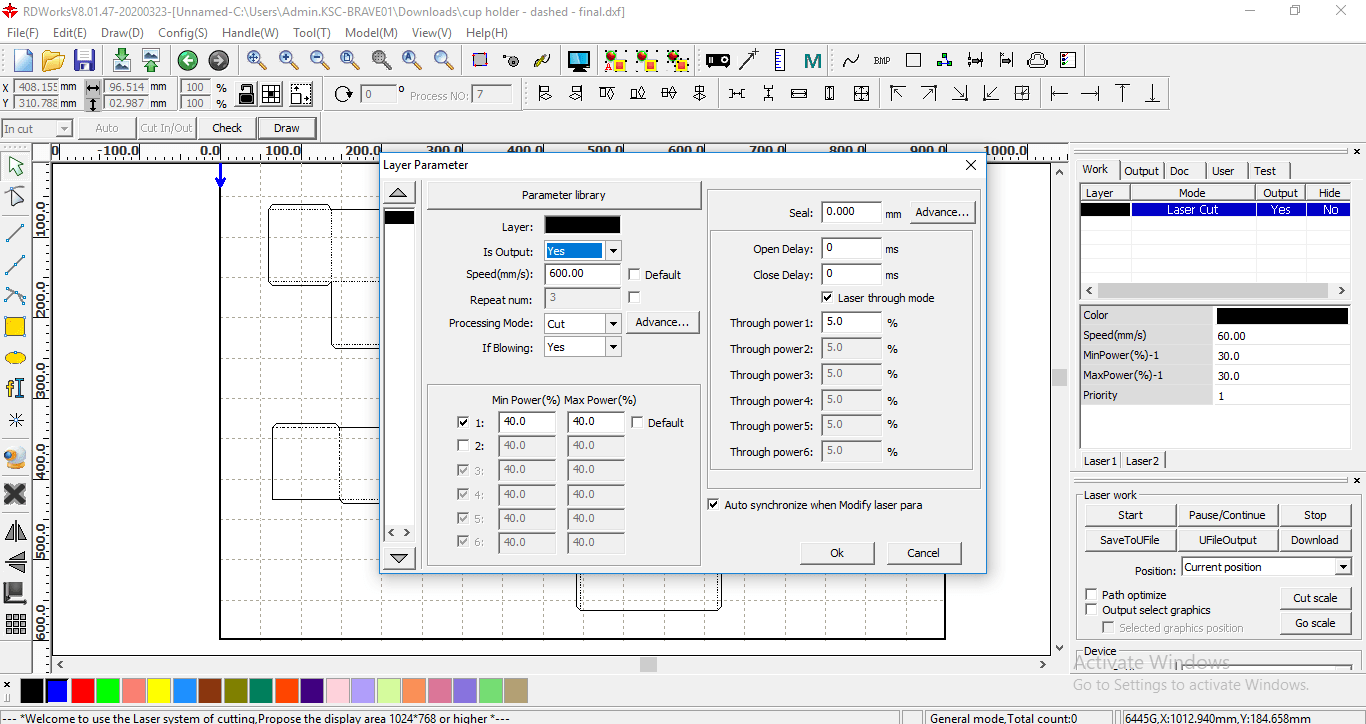This screenshot has height=724, width=1366.
Task: Switch to the Laser2 tab
Action: click(x=1142, y=461)
